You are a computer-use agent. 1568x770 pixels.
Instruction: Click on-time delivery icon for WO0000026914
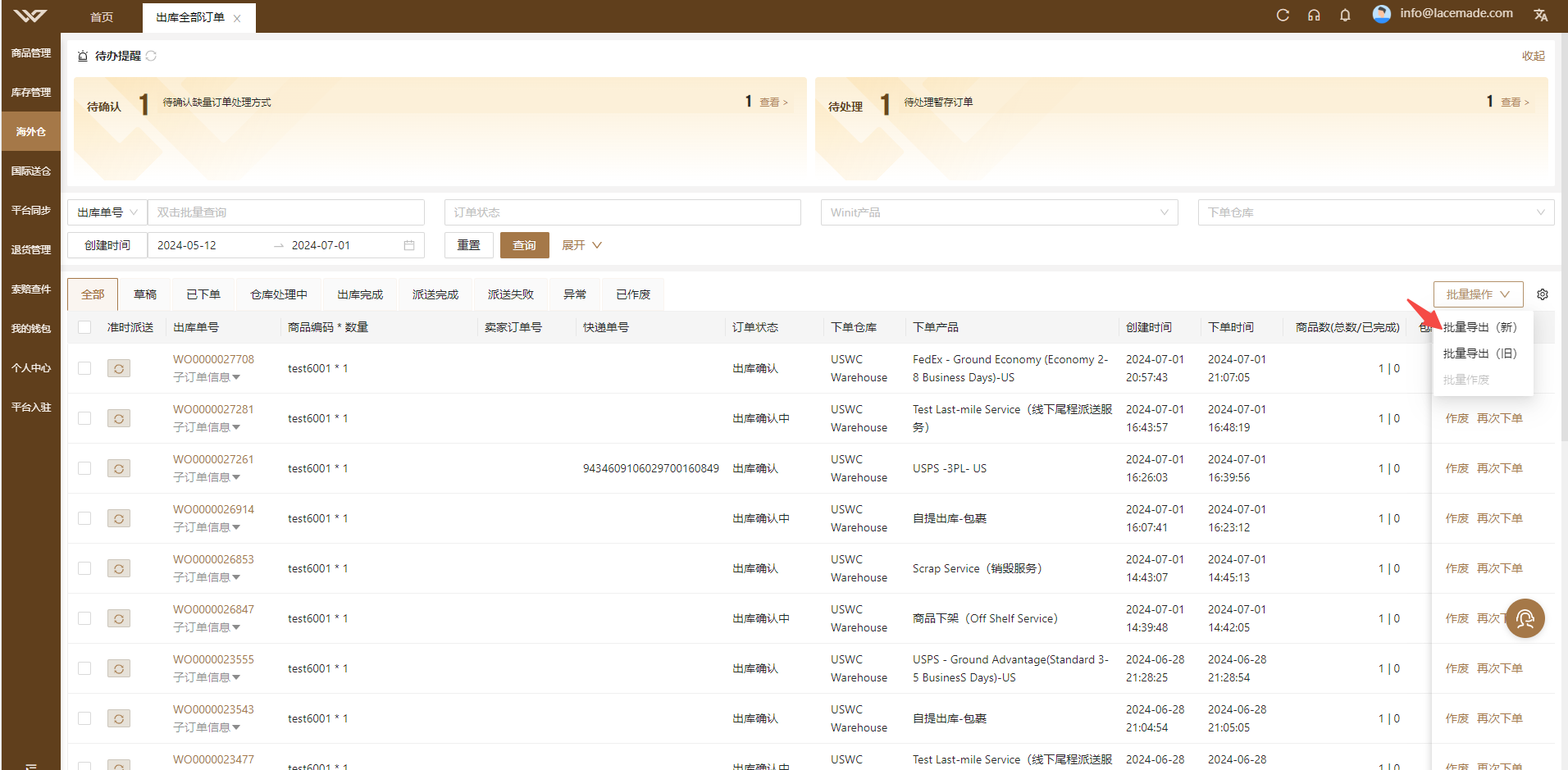tap(119, 518)
